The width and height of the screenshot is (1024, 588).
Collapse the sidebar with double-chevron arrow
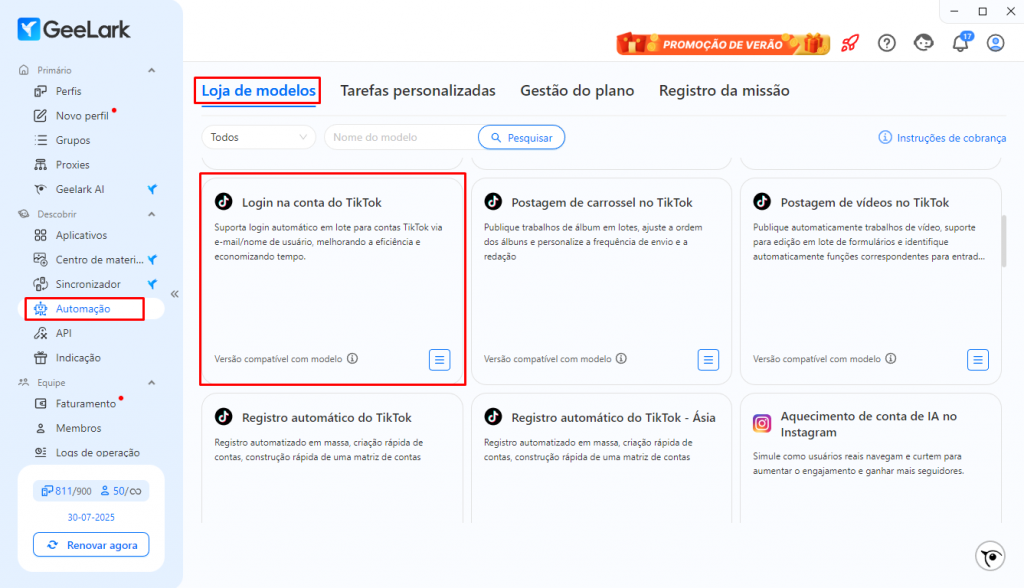174,294
